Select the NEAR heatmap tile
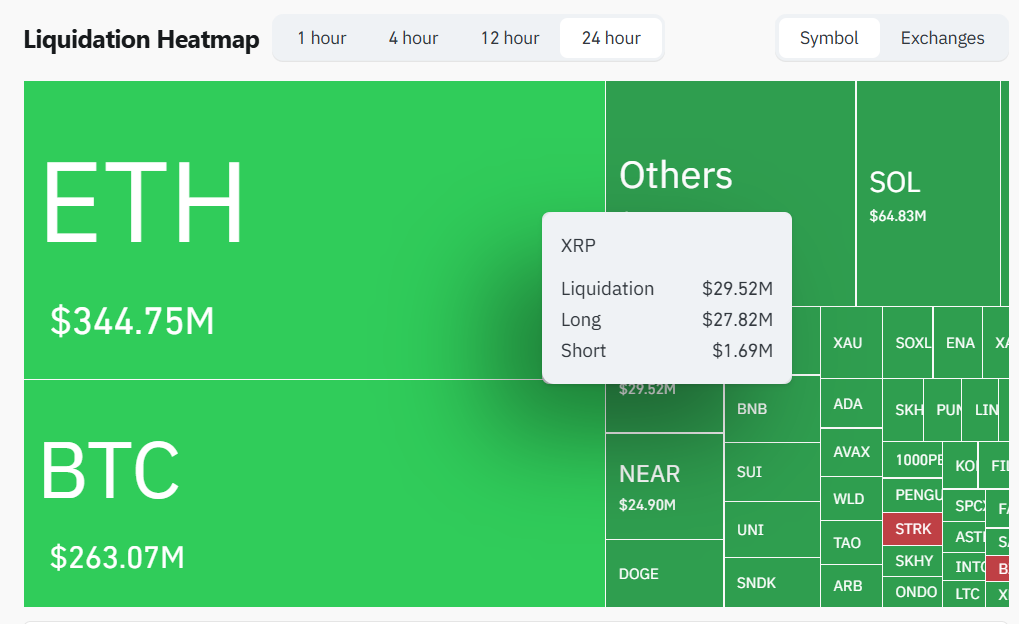The height and width of the screenshot is (624, 1019). click(x=664, y=486)
